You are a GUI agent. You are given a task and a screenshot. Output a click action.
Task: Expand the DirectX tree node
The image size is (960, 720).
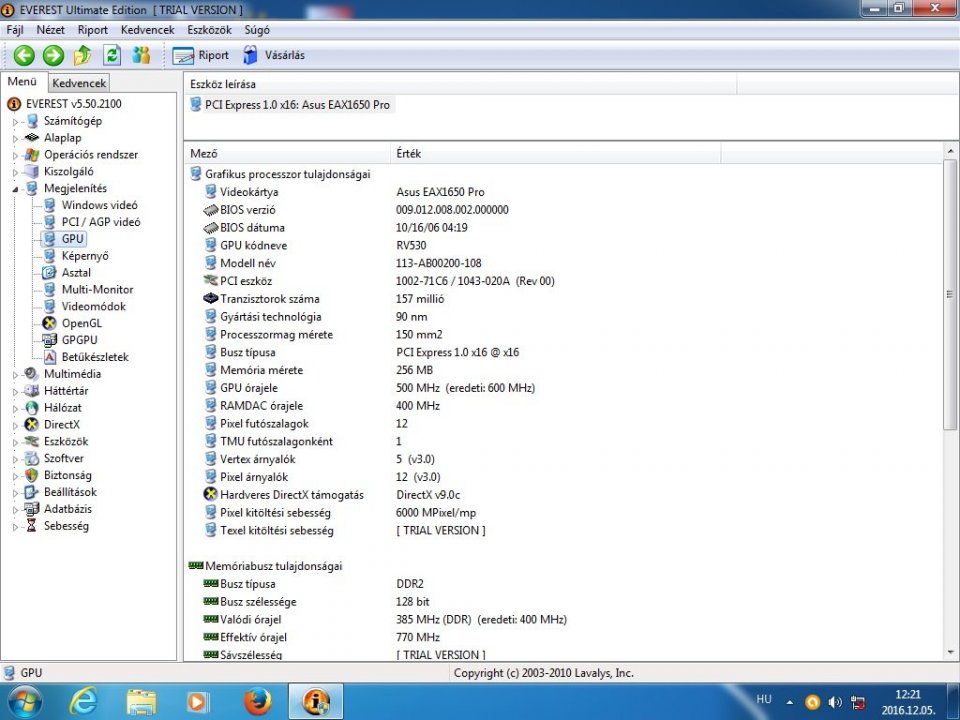pyautogui.click(x=16, y=425)
